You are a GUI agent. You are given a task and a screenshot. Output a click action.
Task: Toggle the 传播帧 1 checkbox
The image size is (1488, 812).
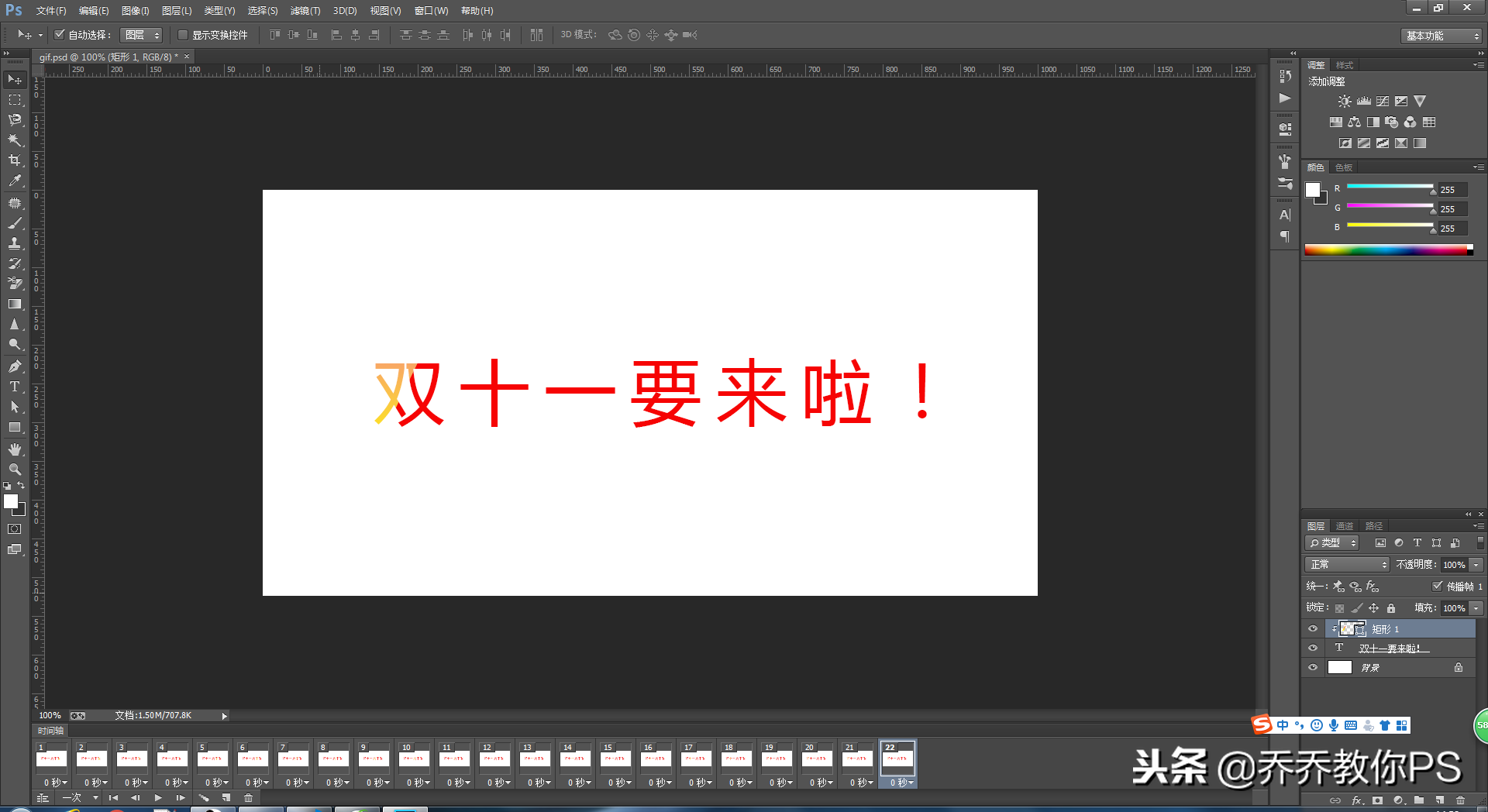[1437, 587]
